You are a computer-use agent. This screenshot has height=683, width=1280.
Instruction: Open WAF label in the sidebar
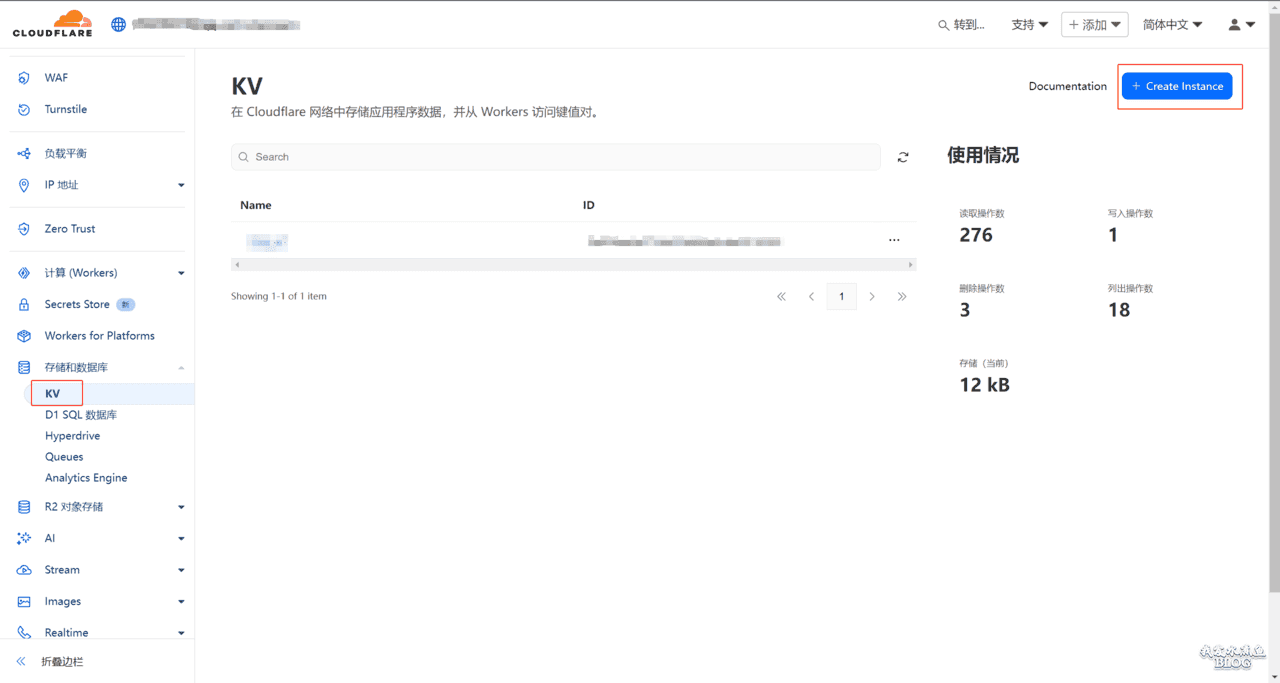[56, 78]
